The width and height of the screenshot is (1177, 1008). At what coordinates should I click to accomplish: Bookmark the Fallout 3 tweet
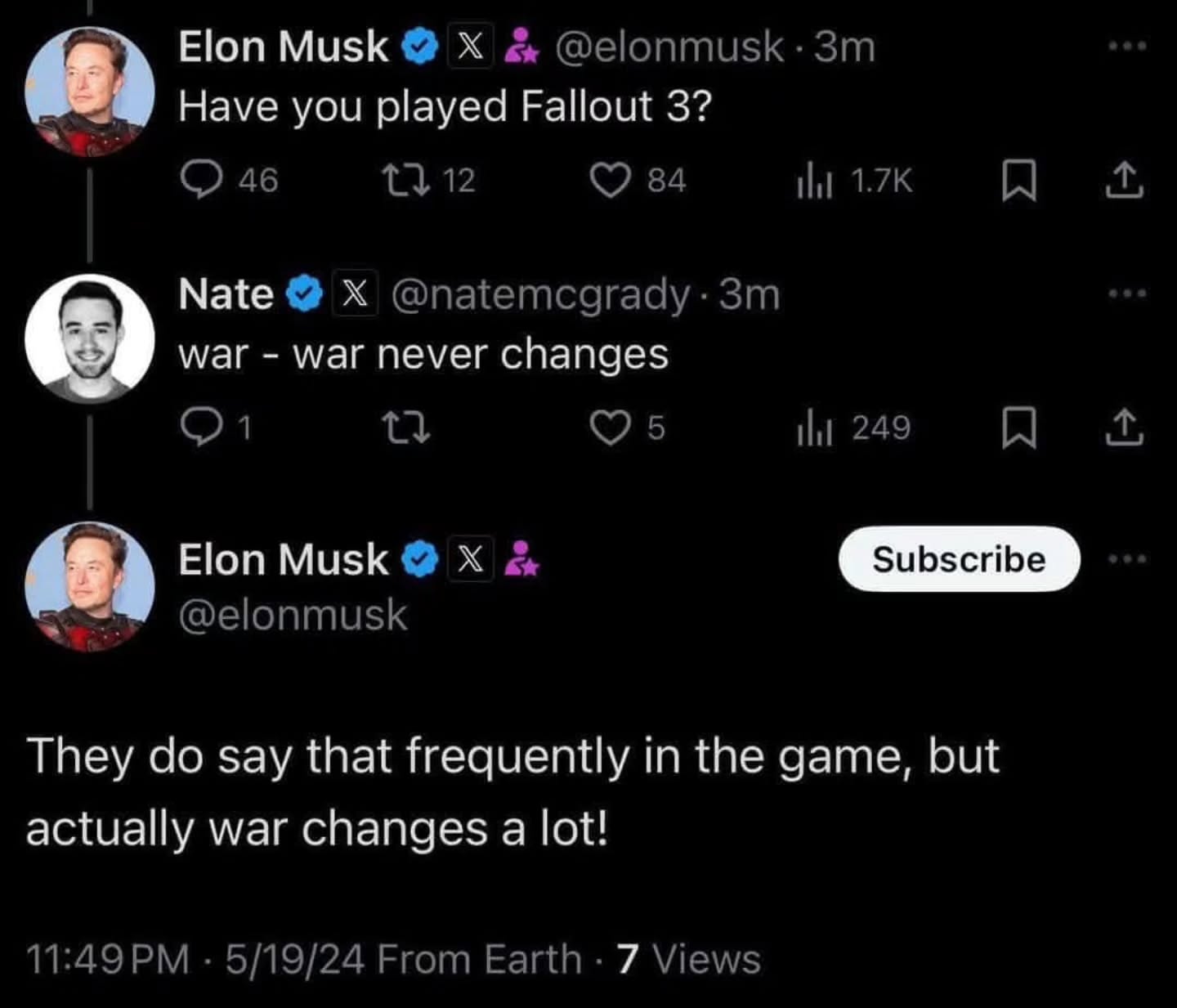1019,181
